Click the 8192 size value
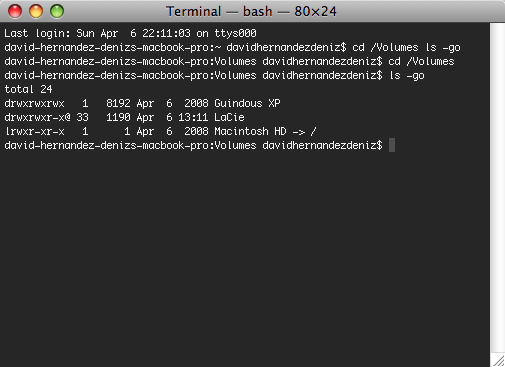 pyautogui.click(x=118, y=103)
